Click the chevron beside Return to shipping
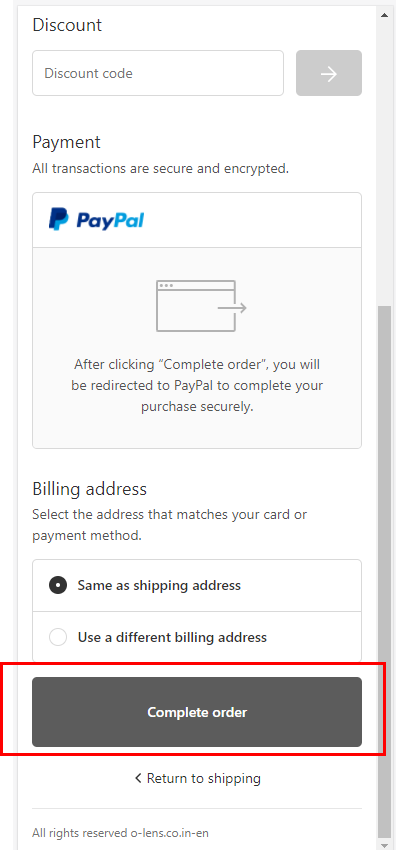The width and height of the screenshot is (396, 850). click(x=138, y=778)
